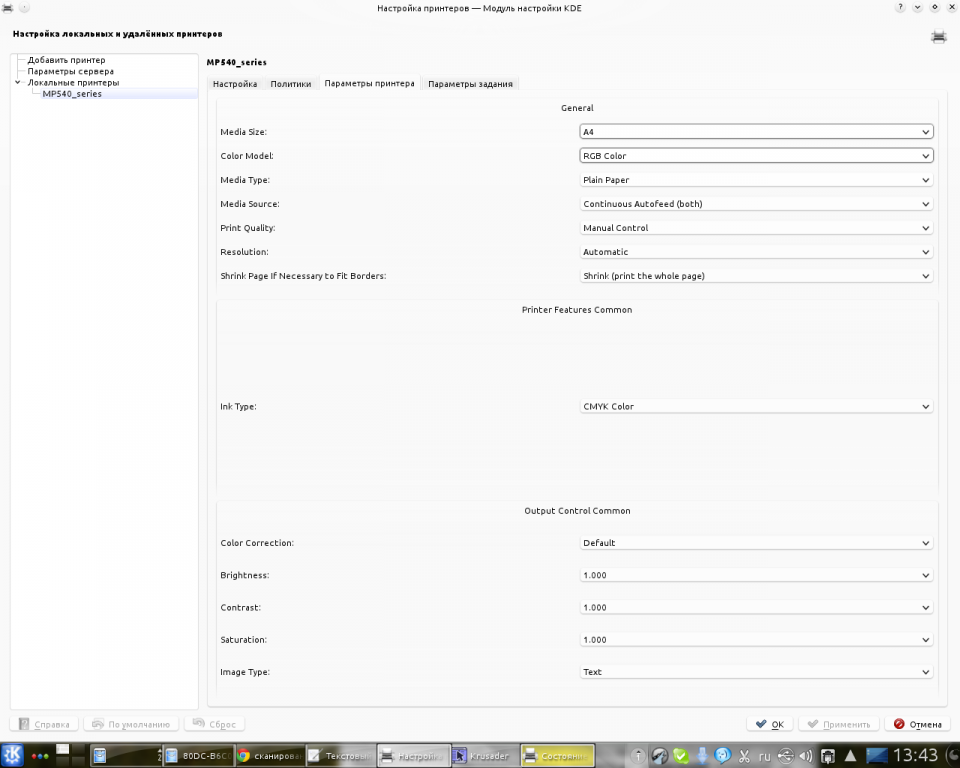Open the Ink Type dropdown (CMYK Color)
960x768 pixels.
(x=756, y=406)
